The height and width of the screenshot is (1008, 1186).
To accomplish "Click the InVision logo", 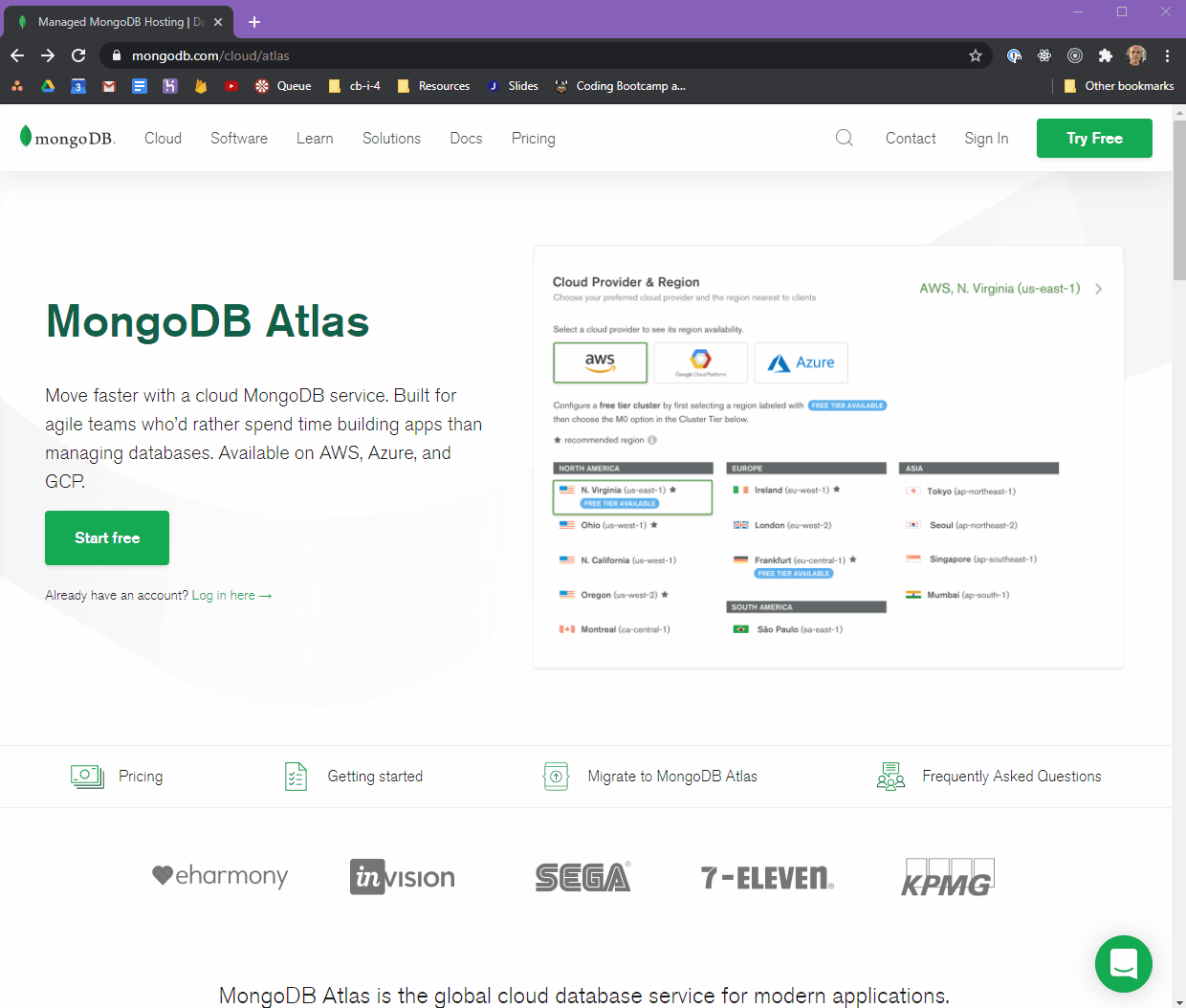I will (x=403, y=876).
